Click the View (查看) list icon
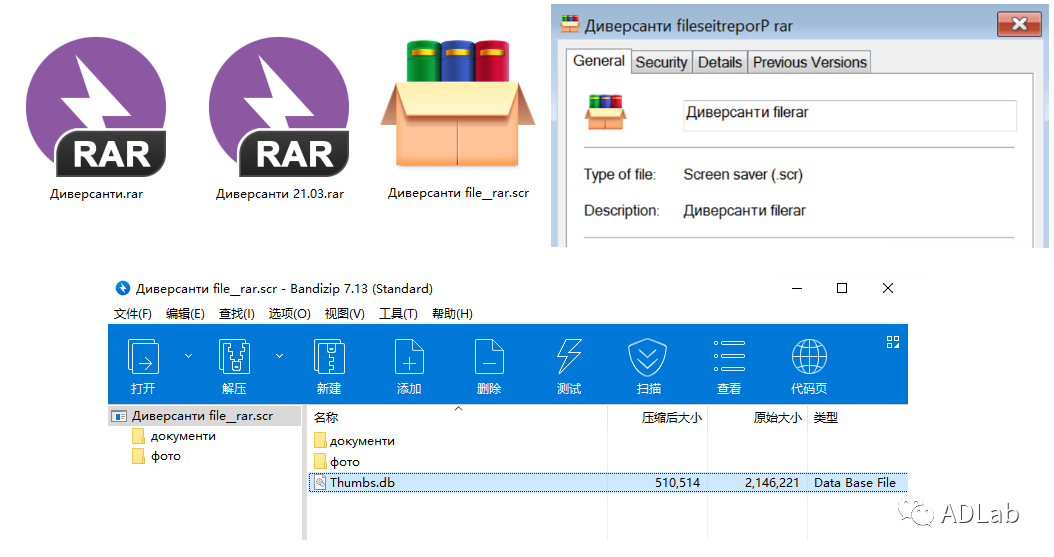 (729, 357)
